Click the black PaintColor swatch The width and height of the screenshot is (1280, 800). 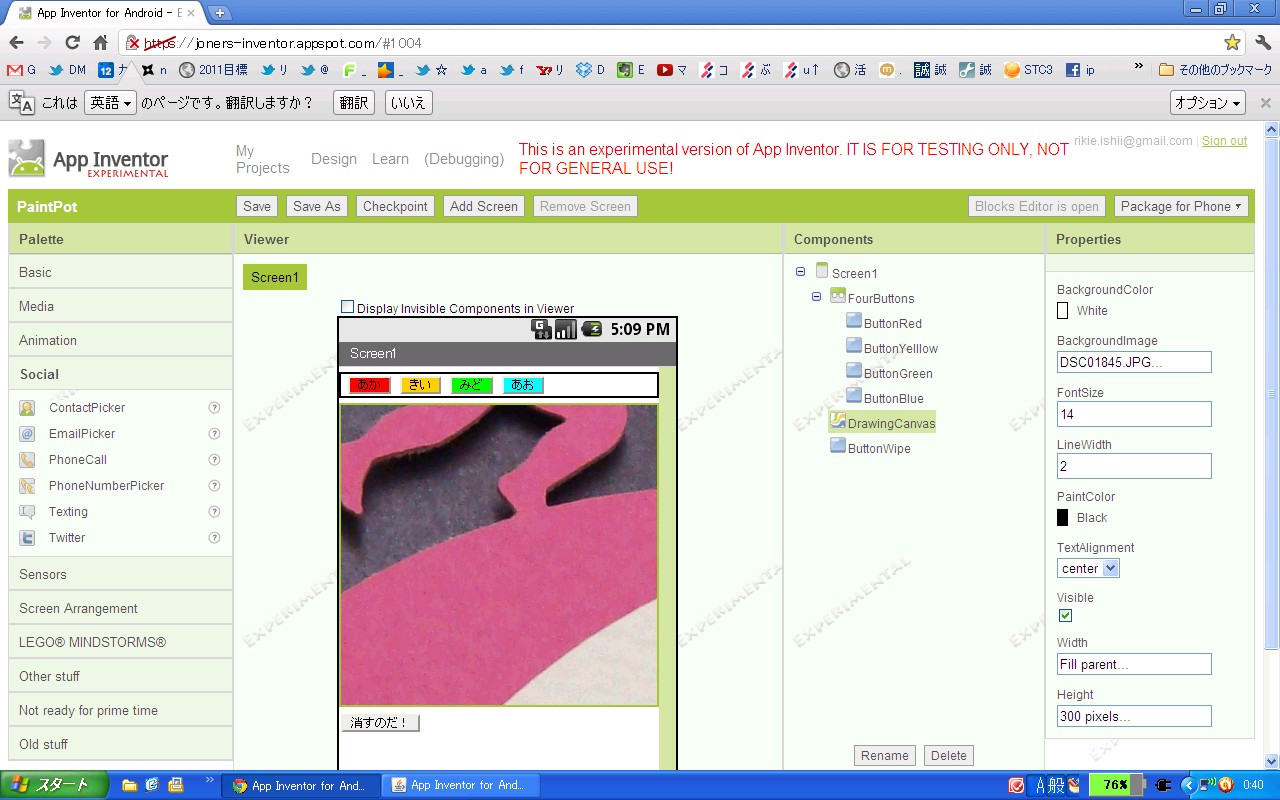(x=1063, y=518)
